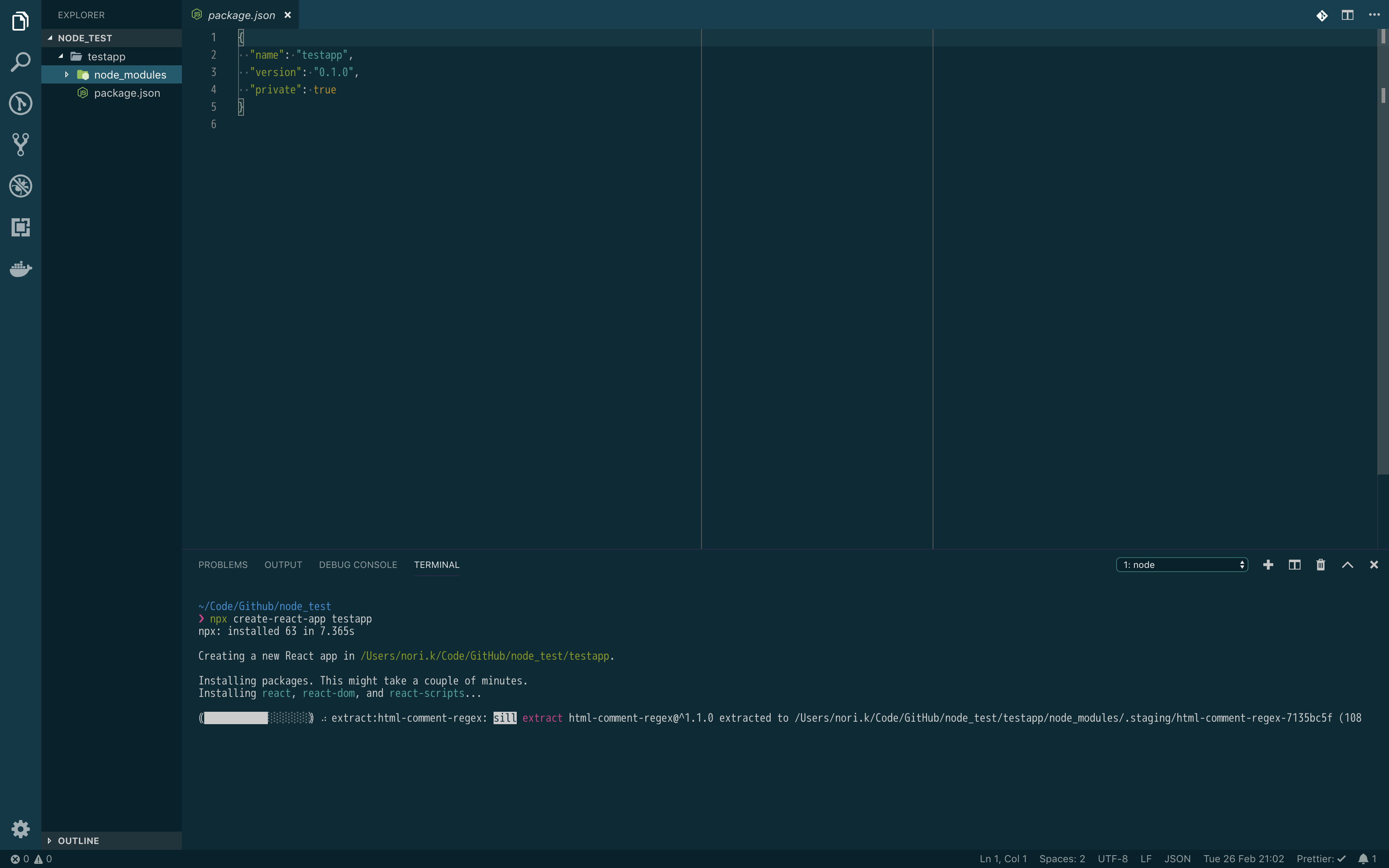Switch to the PROBLEMS tab

click(223, 565)
